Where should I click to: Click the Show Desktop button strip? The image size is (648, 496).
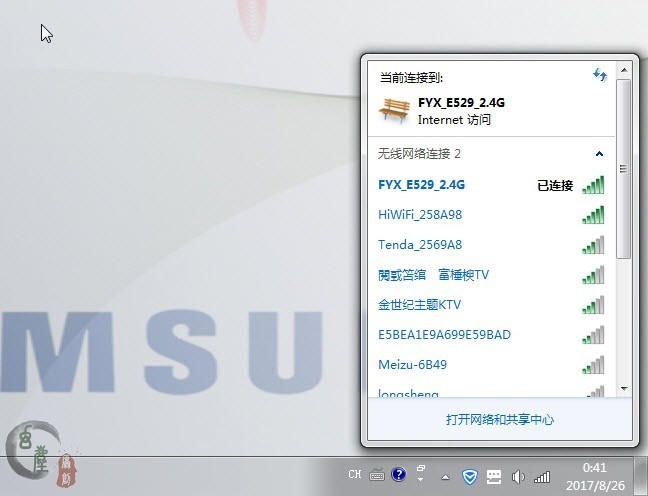coord(640,477)
